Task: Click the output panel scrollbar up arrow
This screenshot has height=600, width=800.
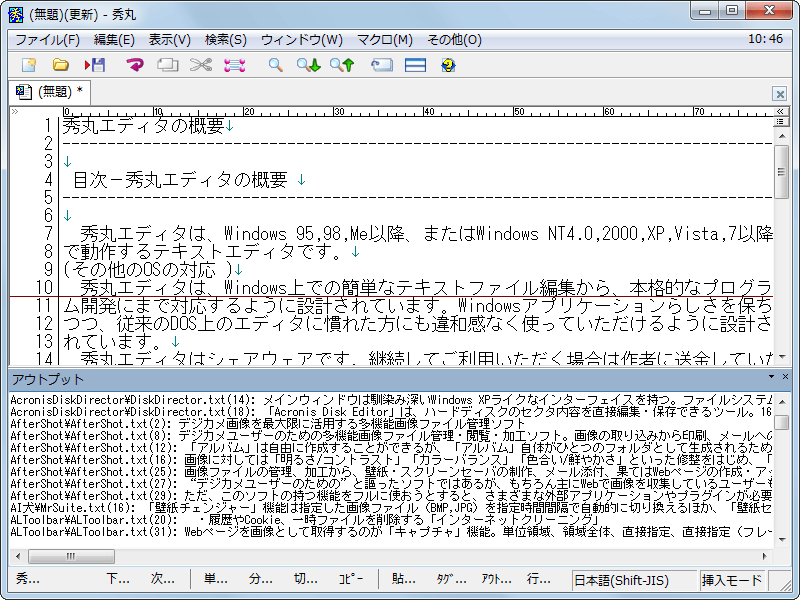Action: 782,402
